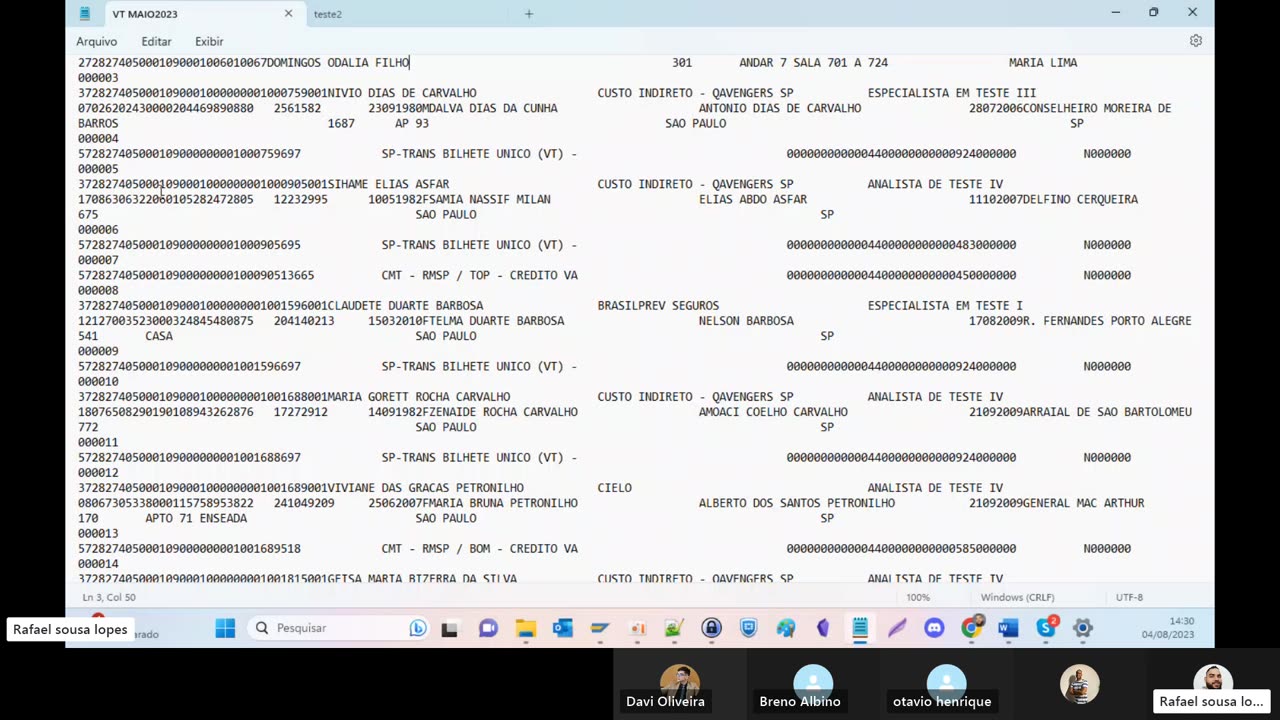Click text NELSON BARBOSA
The height and width of the screenshot is (720, 1280).
click(x=746, y=321)
